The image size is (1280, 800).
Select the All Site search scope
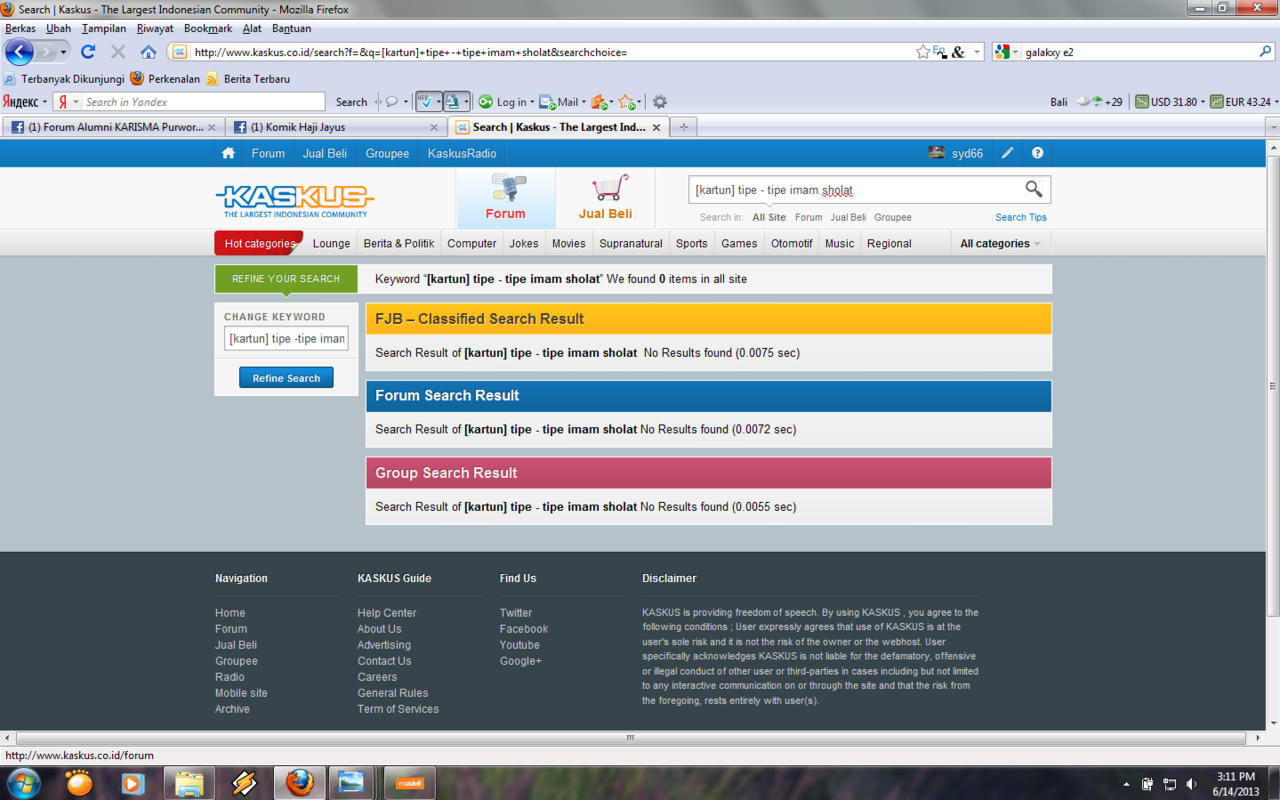pos(769,217)
